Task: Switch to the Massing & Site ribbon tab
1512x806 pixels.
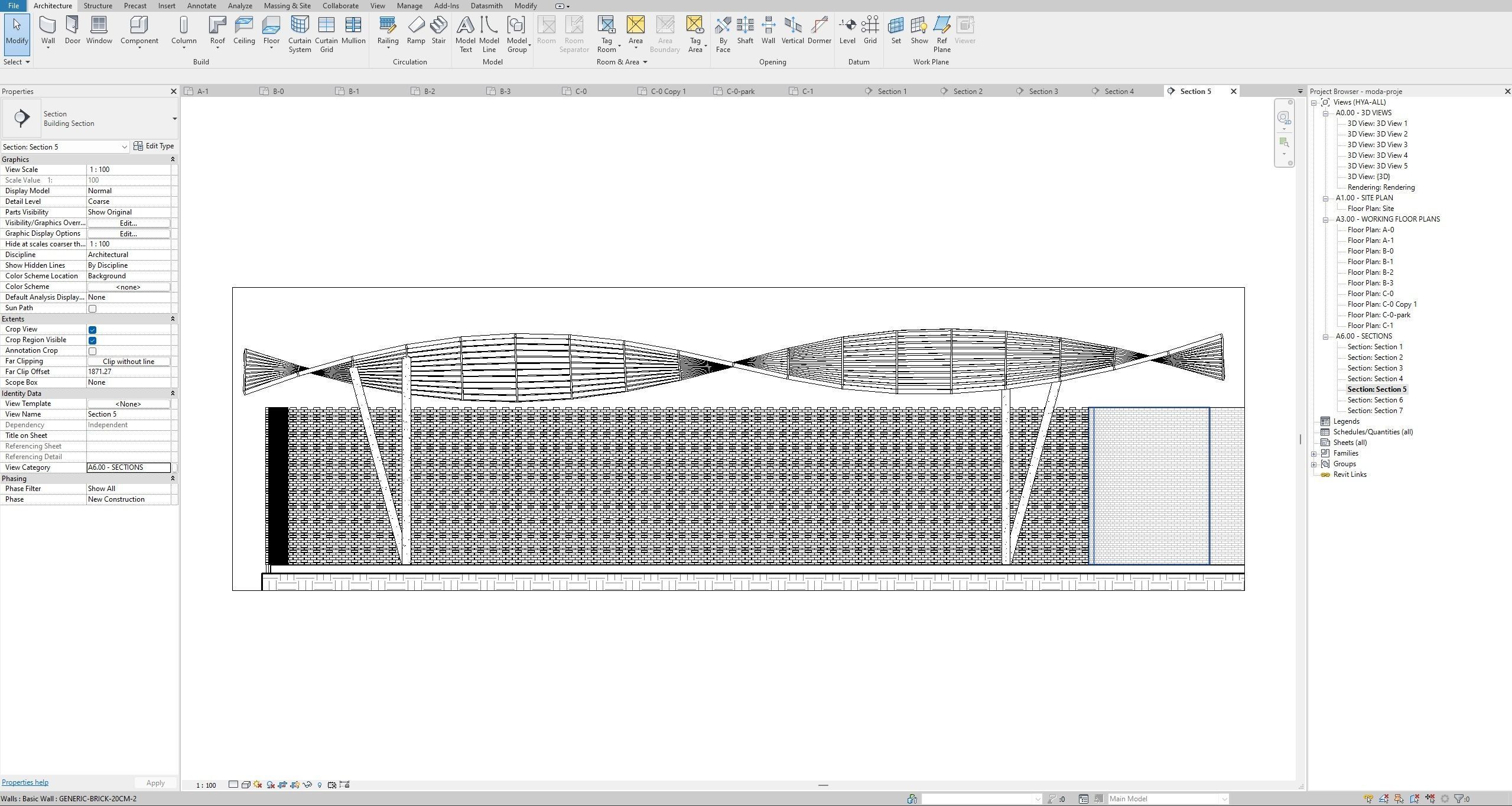Action: tap(287, 5)
